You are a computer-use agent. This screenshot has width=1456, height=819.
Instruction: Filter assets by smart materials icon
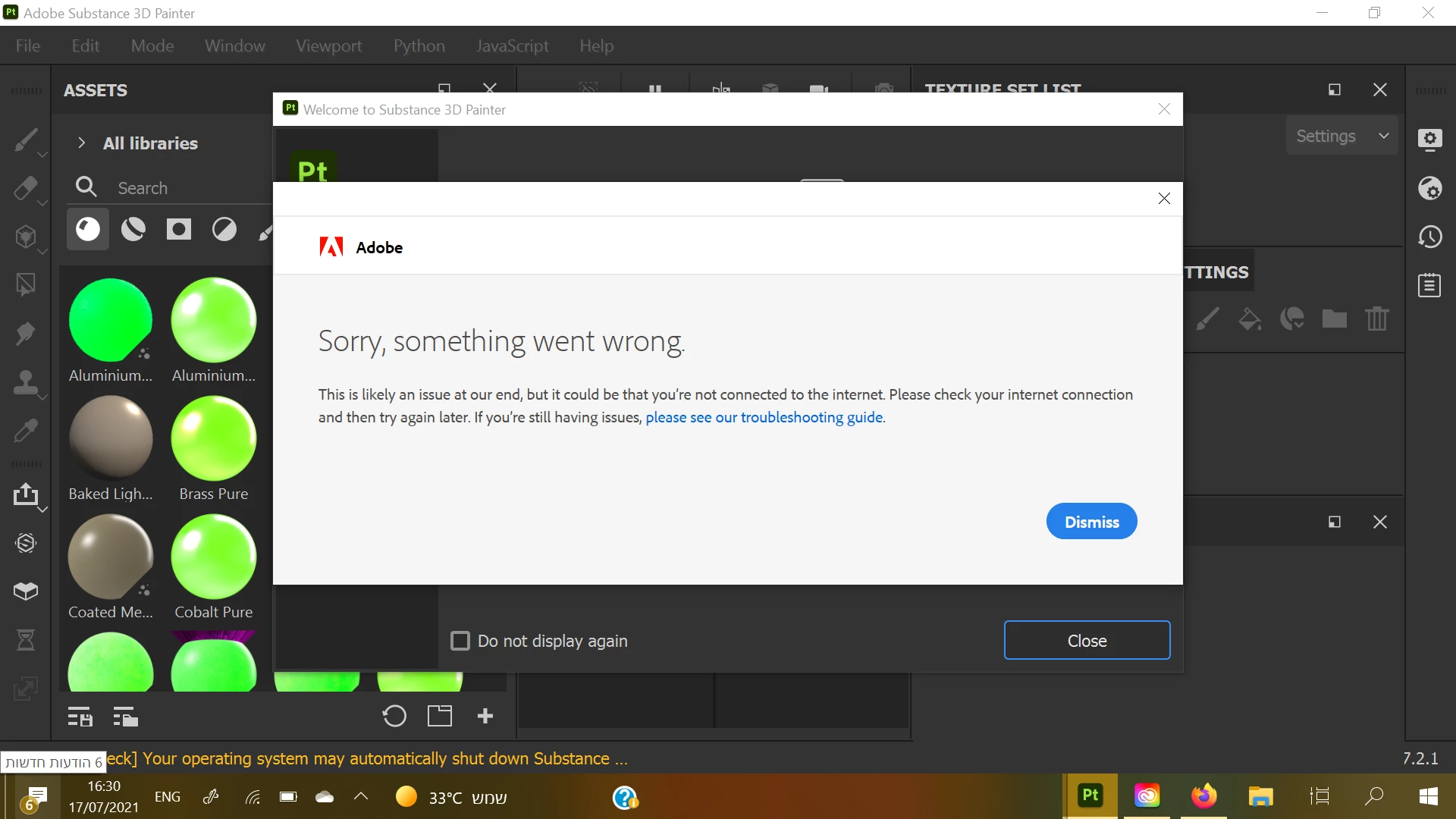[x=133, y=229]
